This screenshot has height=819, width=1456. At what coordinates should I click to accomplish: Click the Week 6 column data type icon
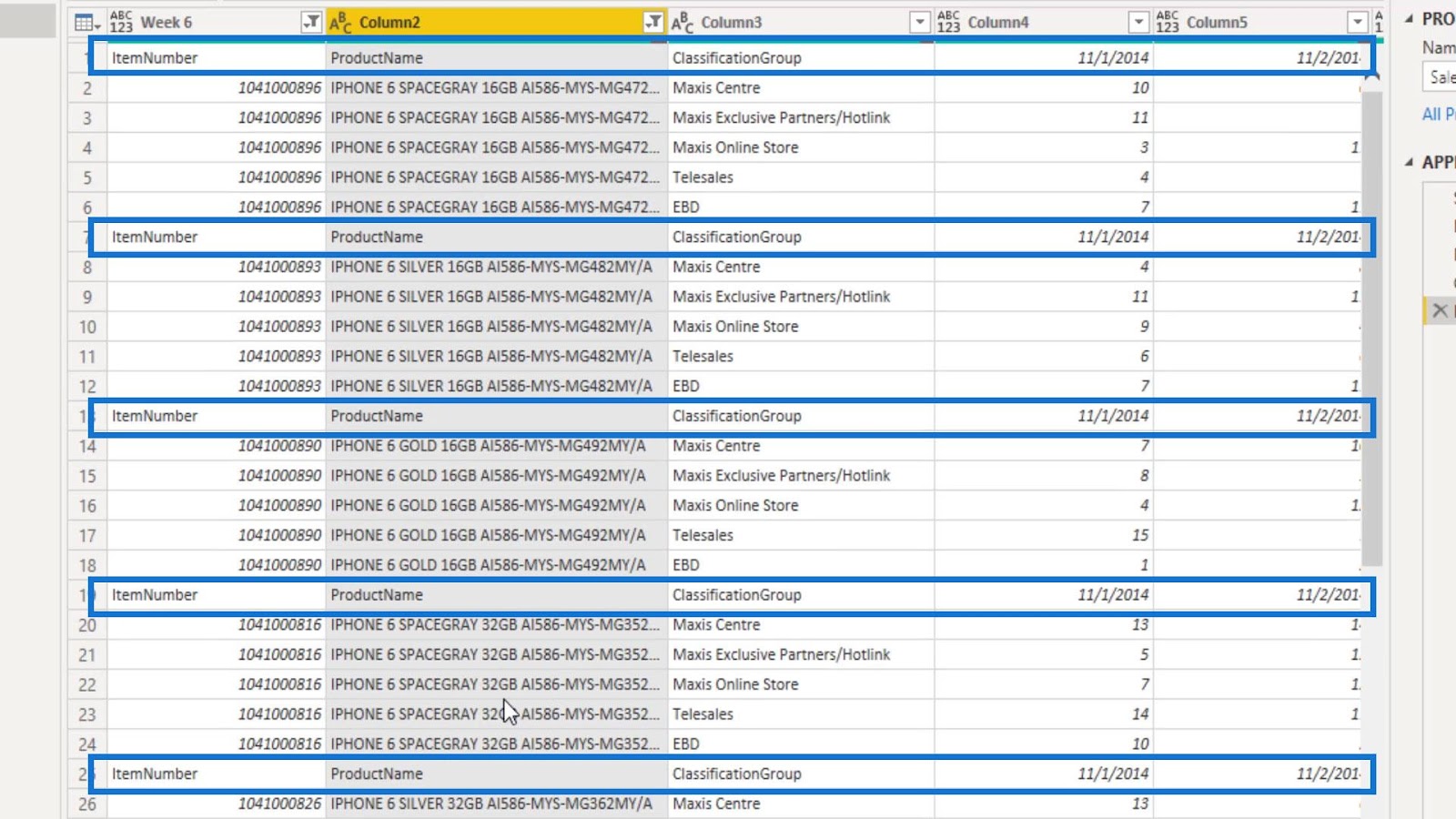(121, 23)
